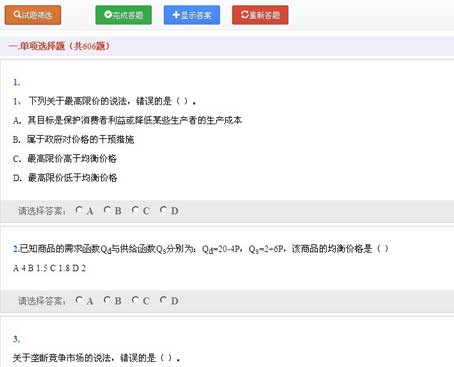
Task: Select answer B for question 1
Action: coord(107,210)
